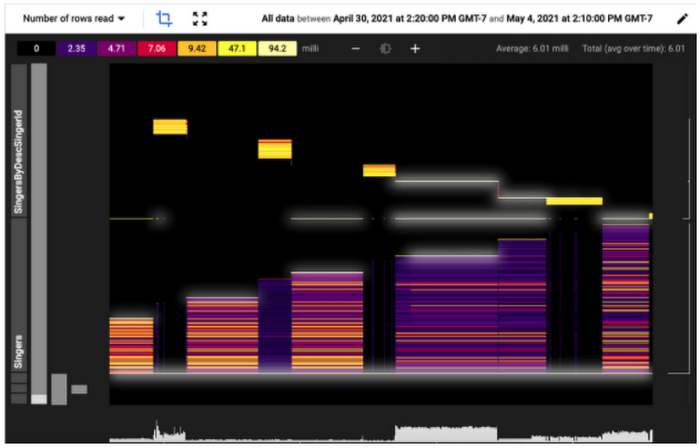
Task: Click the red 7.06 legend swatch
Action: click(157, 49)
